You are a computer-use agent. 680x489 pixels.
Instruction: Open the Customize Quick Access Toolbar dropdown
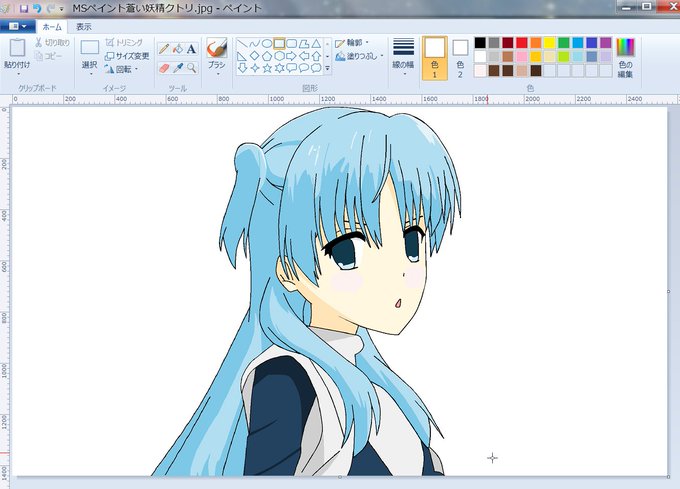coord(62,9)
